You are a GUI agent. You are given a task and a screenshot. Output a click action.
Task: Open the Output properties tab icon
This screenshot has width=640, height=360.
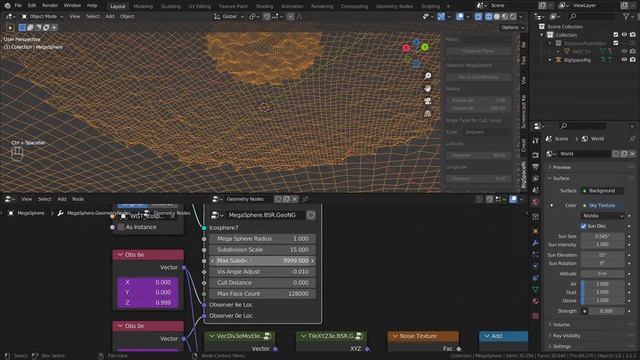536,167
